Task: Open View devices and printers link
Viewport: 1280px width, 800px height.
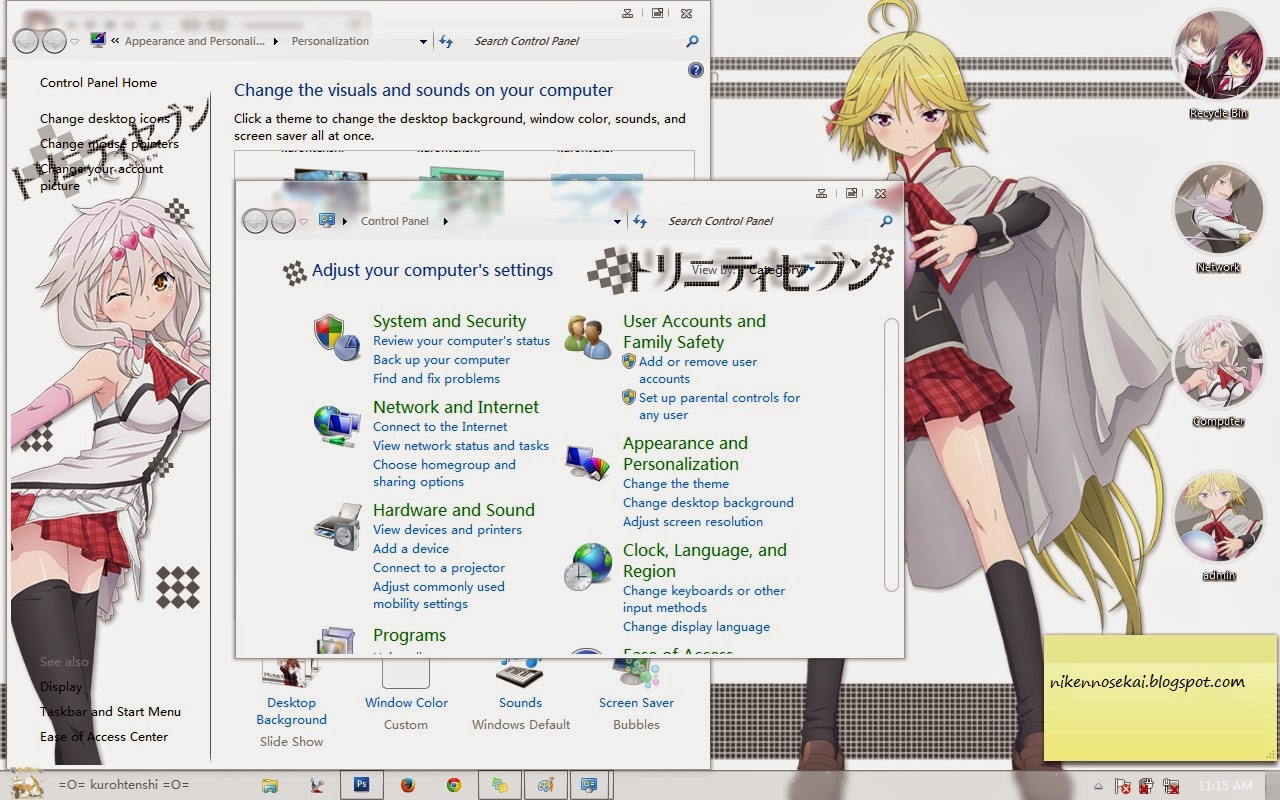Action: (447, 530)
